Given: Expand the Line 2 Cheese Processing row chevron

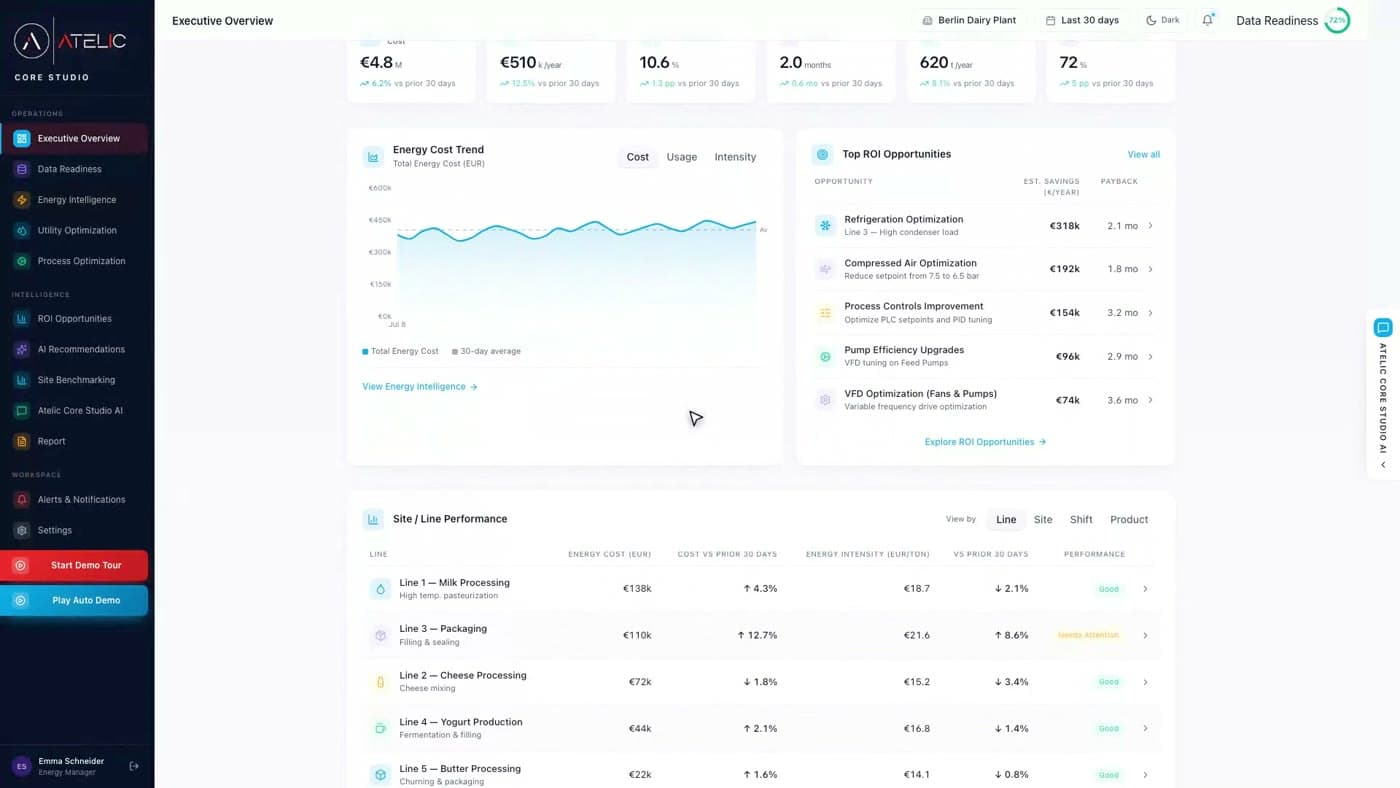Looking at the screenshot, I should [x=1145, y=682].
